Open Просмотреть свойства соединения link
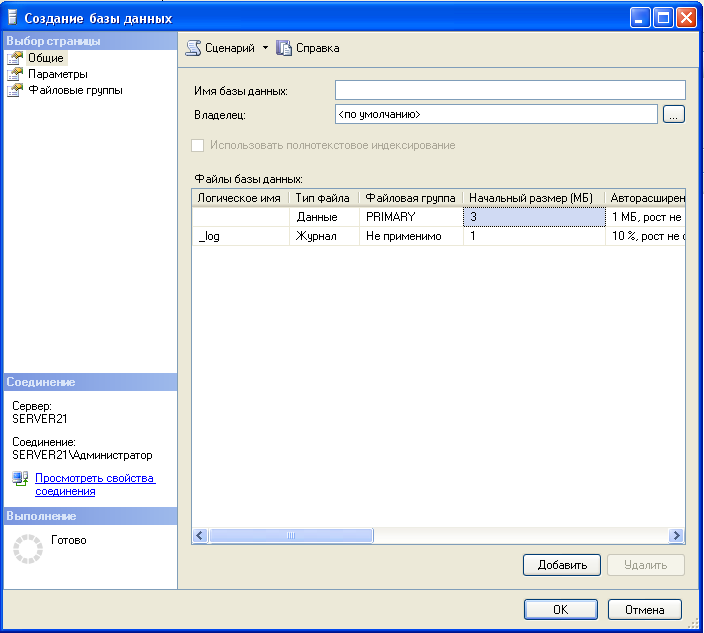Screen dimensions: 704x633 (x=95, y=485)
